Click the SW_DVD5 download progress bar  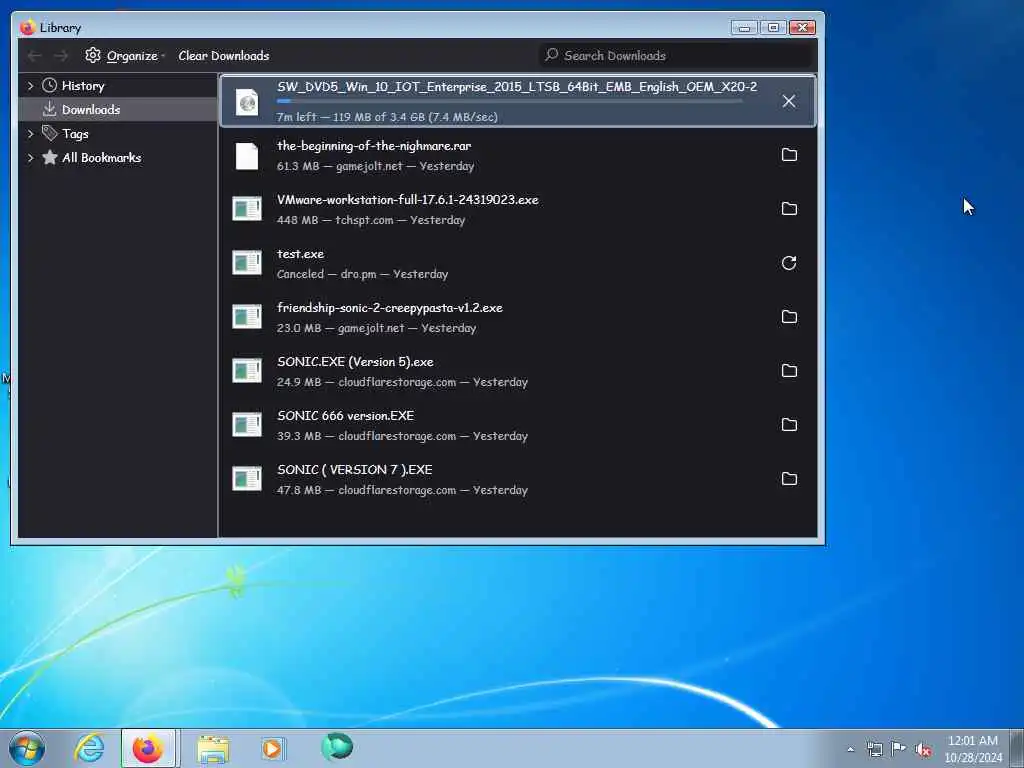point(509,101)
